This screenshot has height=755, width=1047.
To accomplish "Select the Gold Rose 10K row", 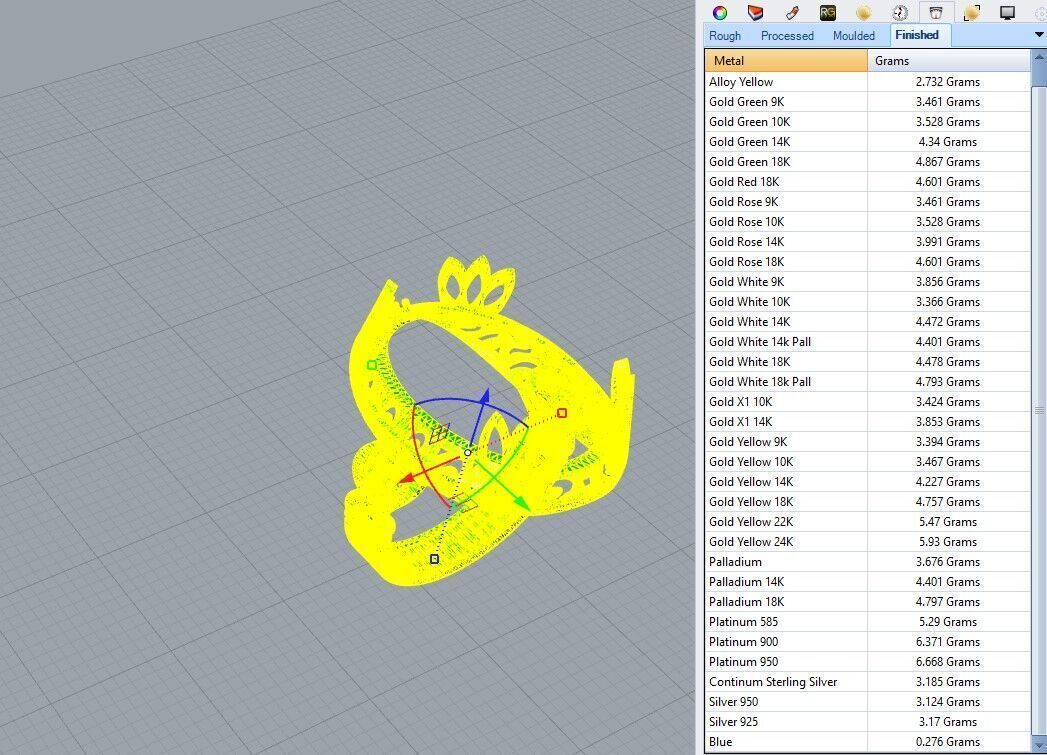I will coord(867,222).
